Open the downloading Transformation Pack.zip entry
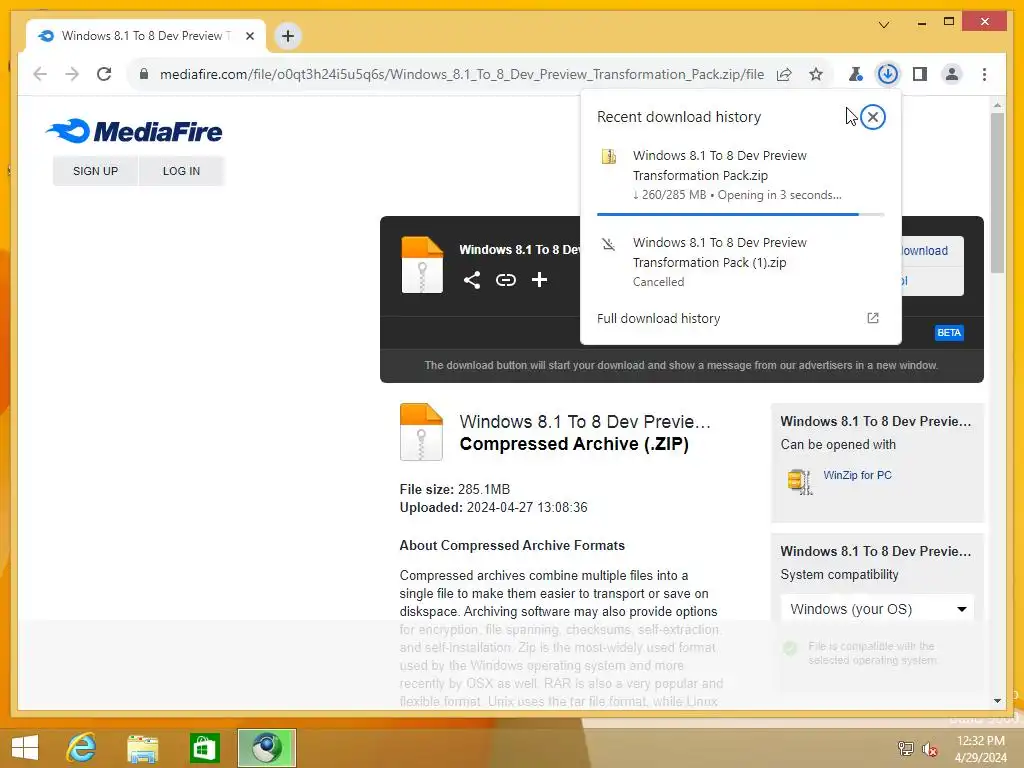The image size is (1024, 768). coord(740,174)
